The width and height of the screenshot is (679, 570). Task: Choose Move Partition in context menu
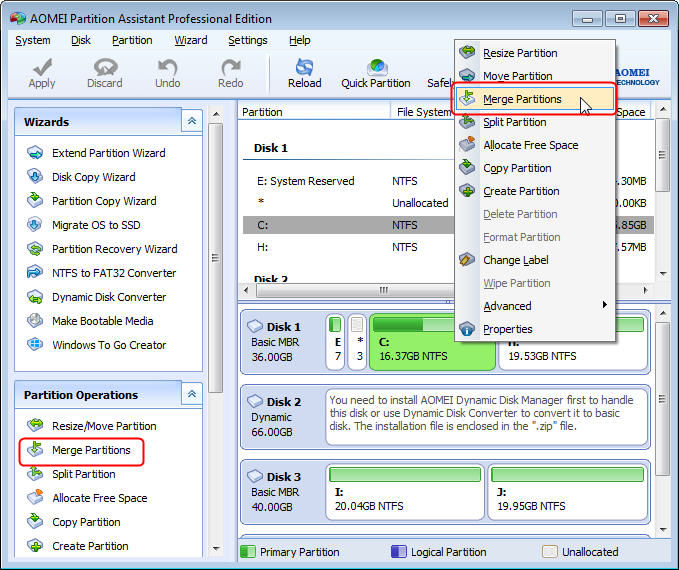(535, 76)
